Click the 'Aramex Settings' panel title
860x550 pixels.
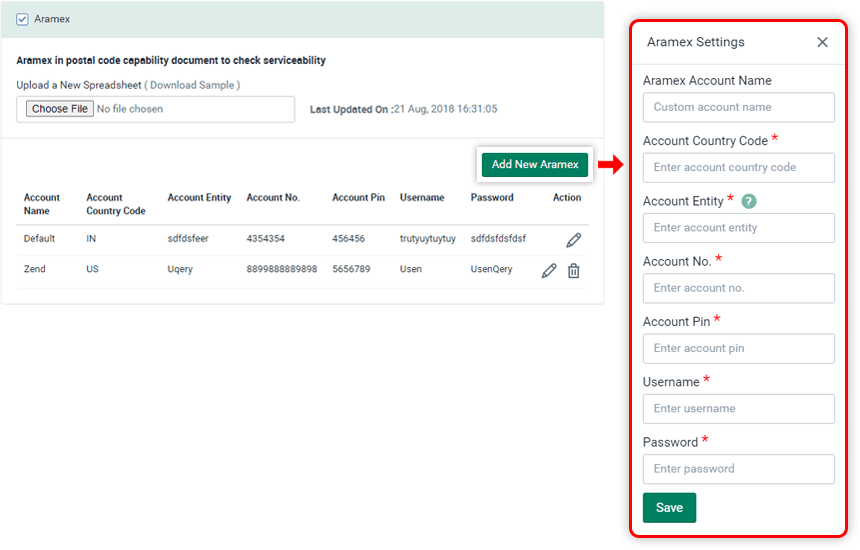pos(695,42)
